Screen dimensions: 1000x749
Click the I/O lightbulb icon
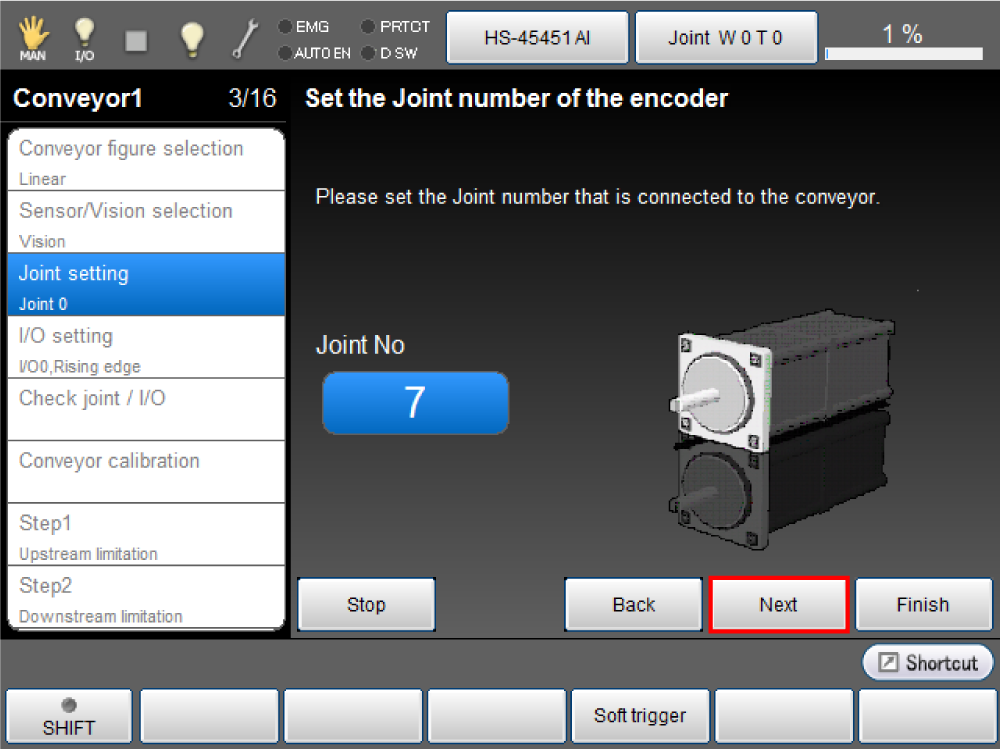(x=85, y=39)
